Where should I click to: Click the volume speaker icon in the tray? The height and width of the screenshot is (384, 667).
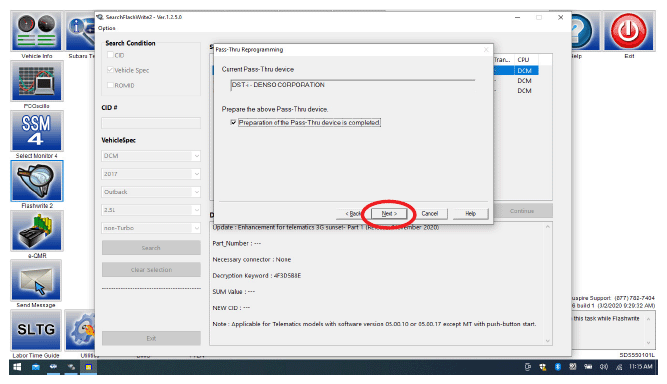(x=603, y=367)
